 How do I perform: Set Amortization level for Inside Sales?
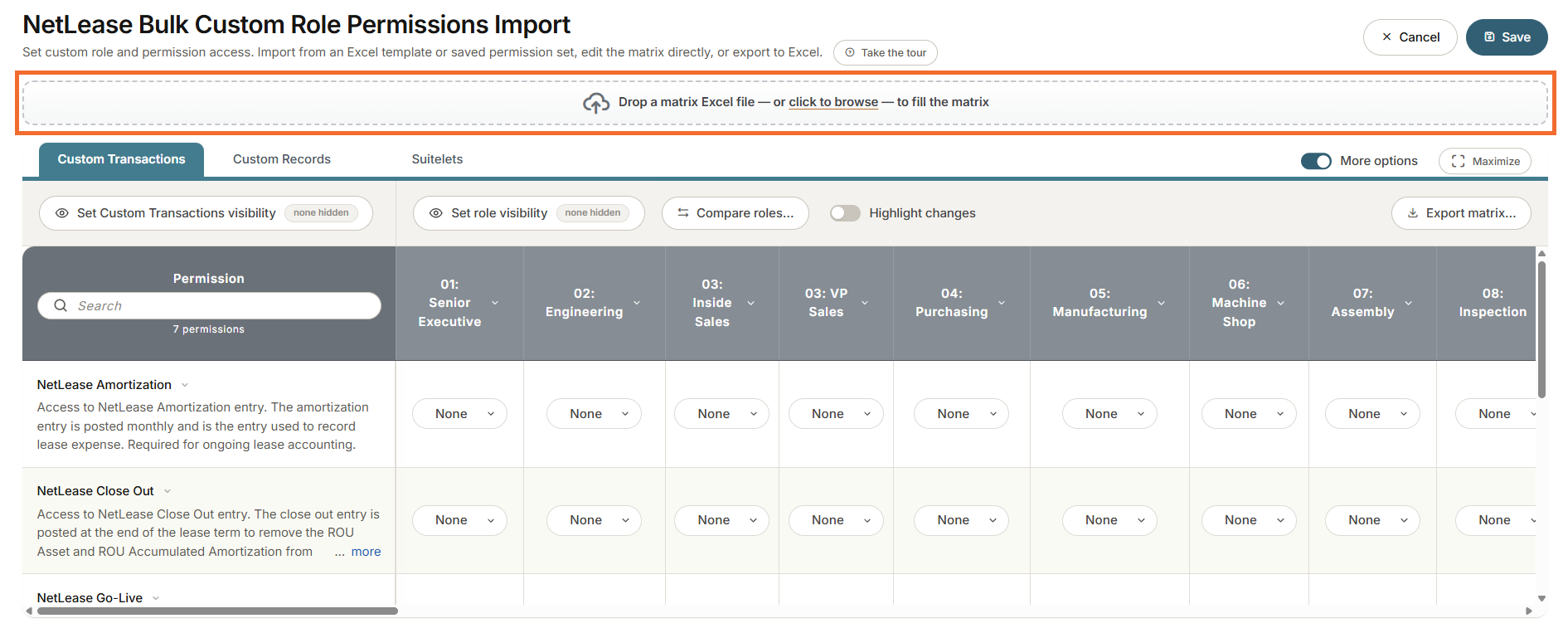(x=721, y=414)
